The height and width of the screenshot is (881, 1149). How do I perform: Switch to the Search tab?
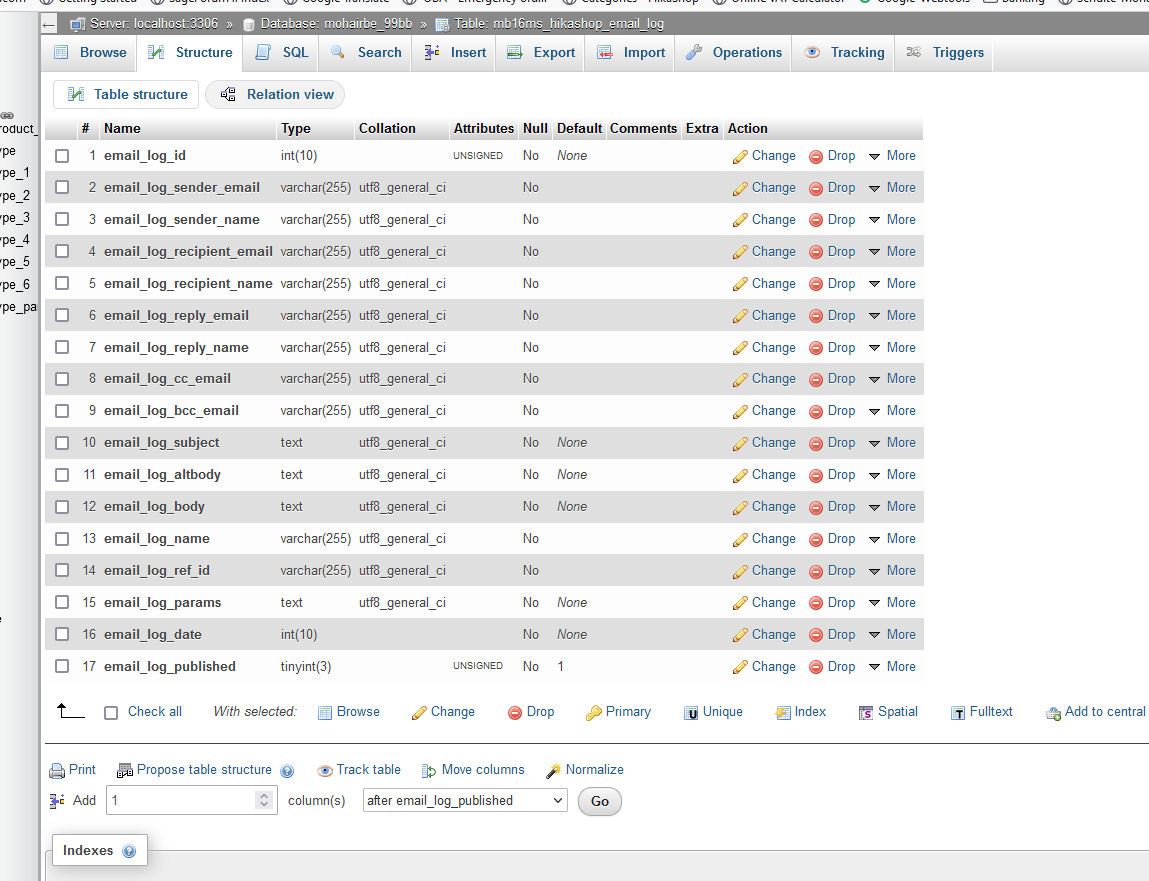coord(366,53)
